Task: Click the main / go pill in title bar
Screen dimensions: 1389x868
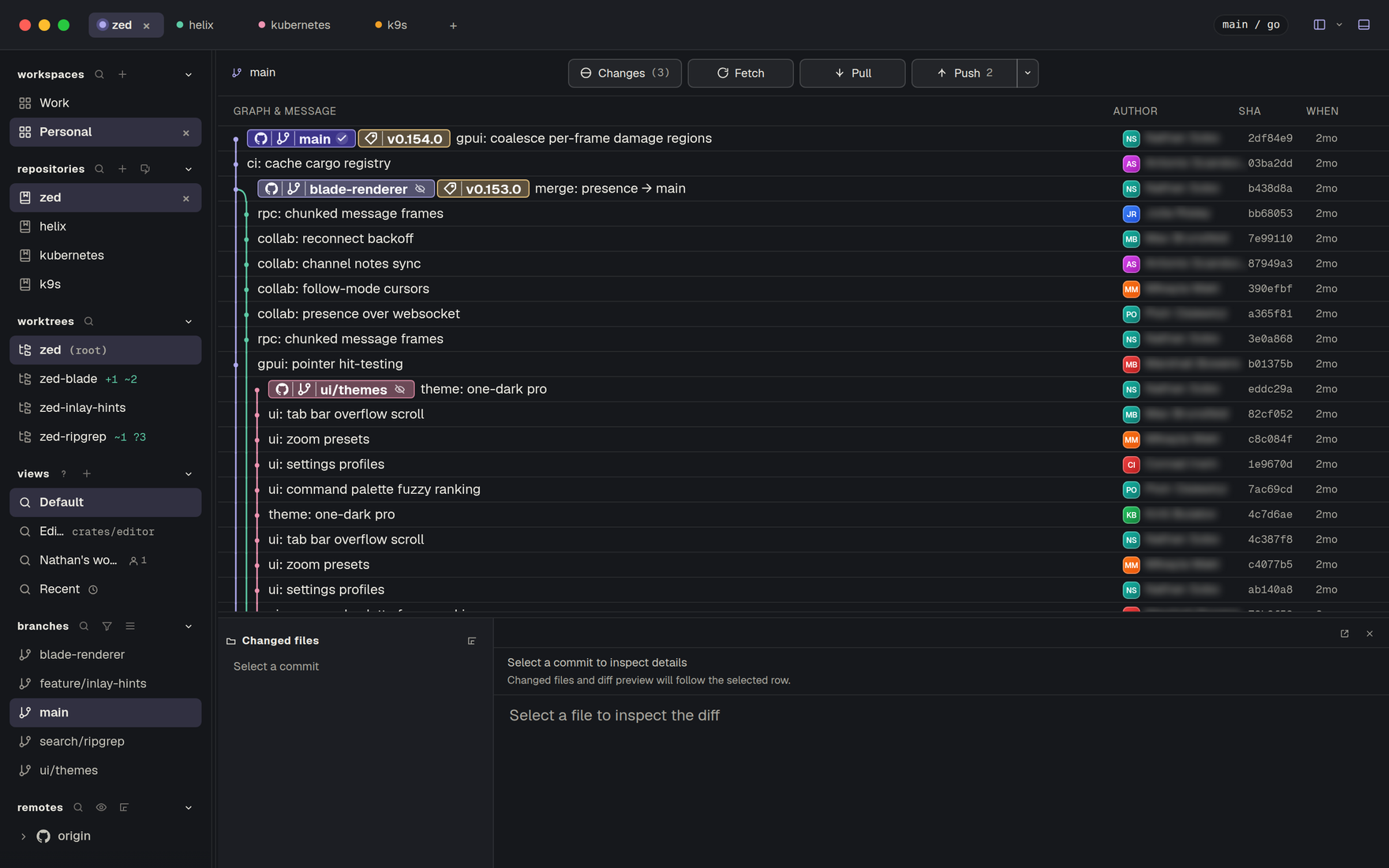Action: [x=1251, y=24]
